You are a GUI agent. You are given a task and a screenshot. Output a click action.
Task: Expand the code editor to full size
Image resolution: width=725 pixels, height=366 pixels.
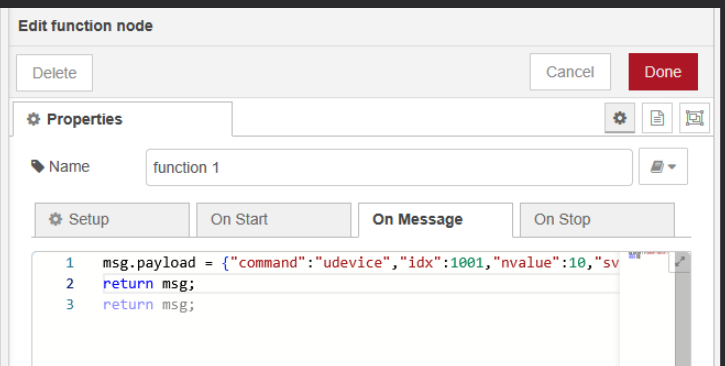pyautogui.click(x=680, y=262)
